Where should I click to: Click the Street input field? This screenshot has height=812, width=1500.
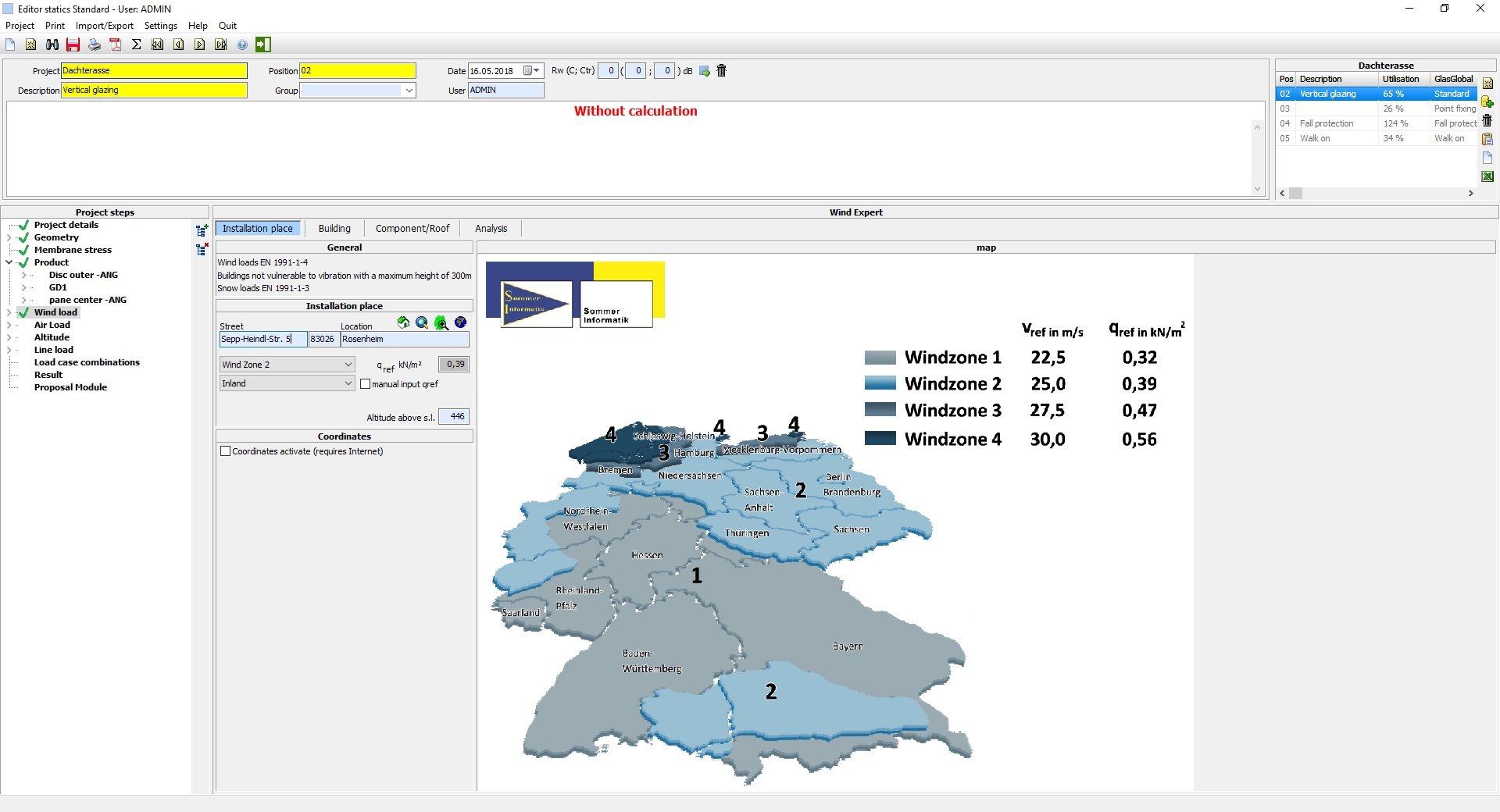click(262, 339)
